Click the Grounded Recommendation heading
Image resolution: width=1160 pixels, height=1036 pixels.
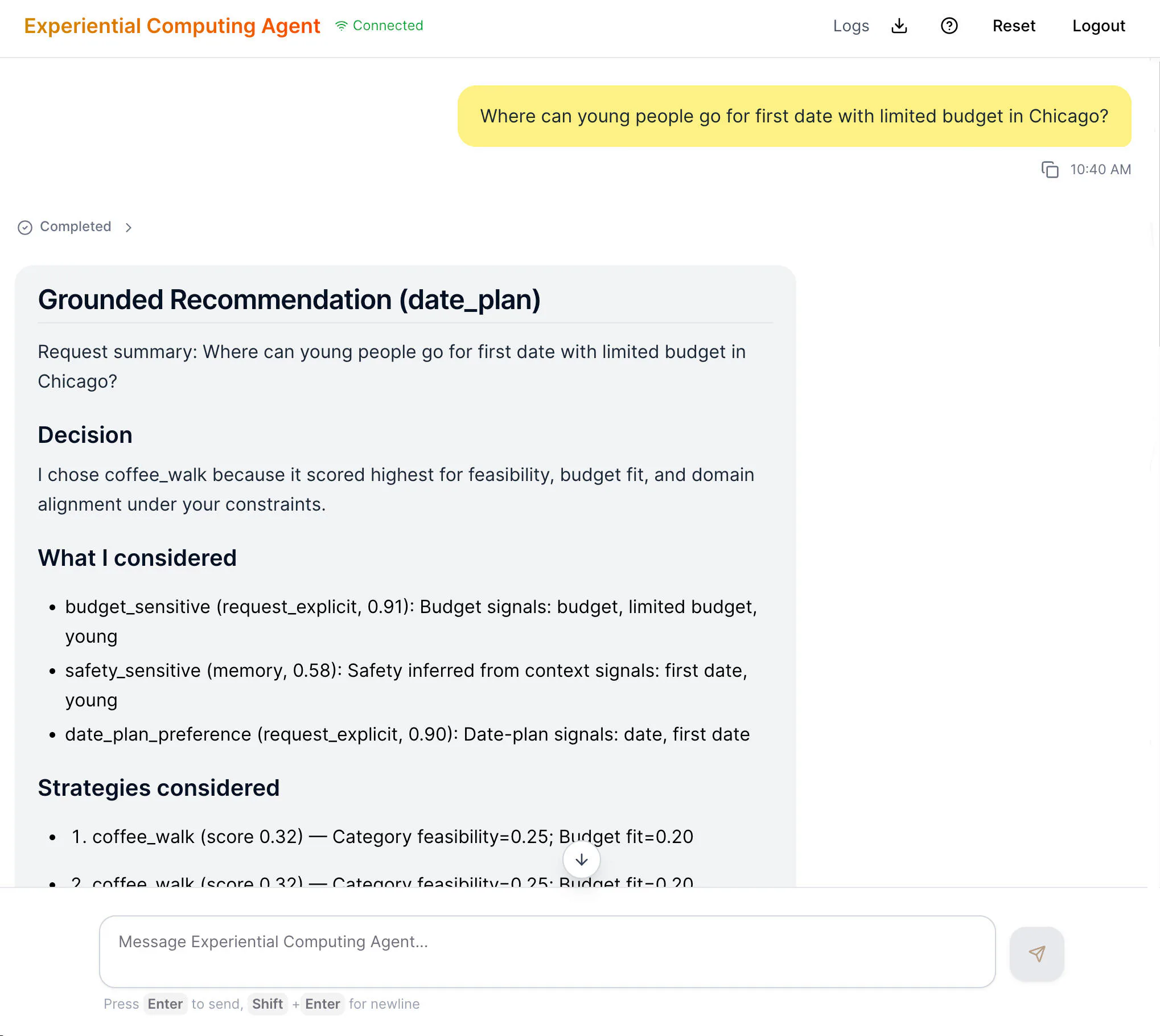pyautogui.click(x=289, y=299)
